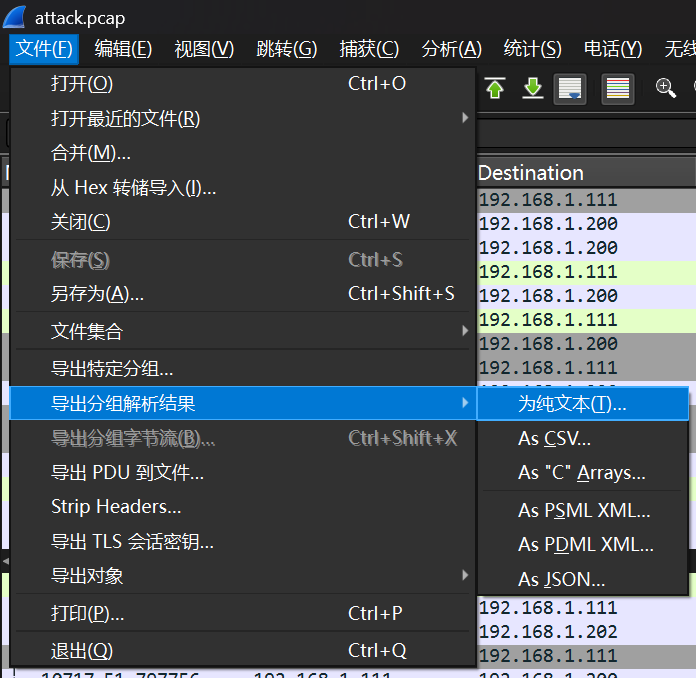Toggle auto-scroll during live capture

[x=571, y=89]
